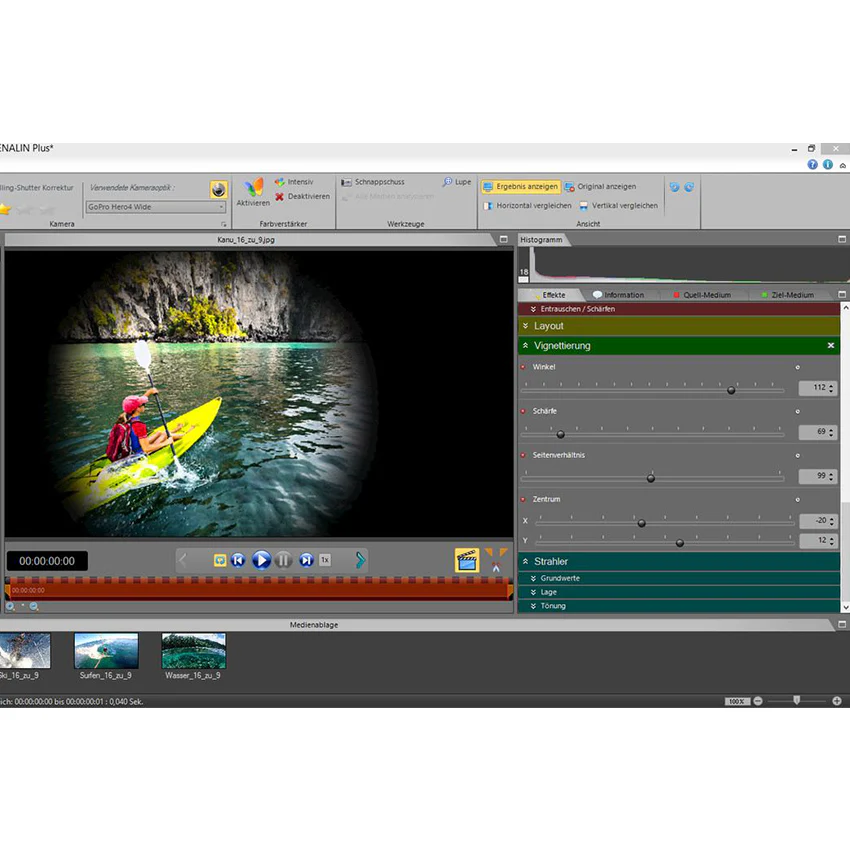Click the Seitenverhältnis slider handle
The image size is (850, 850).
coord(651,478)
